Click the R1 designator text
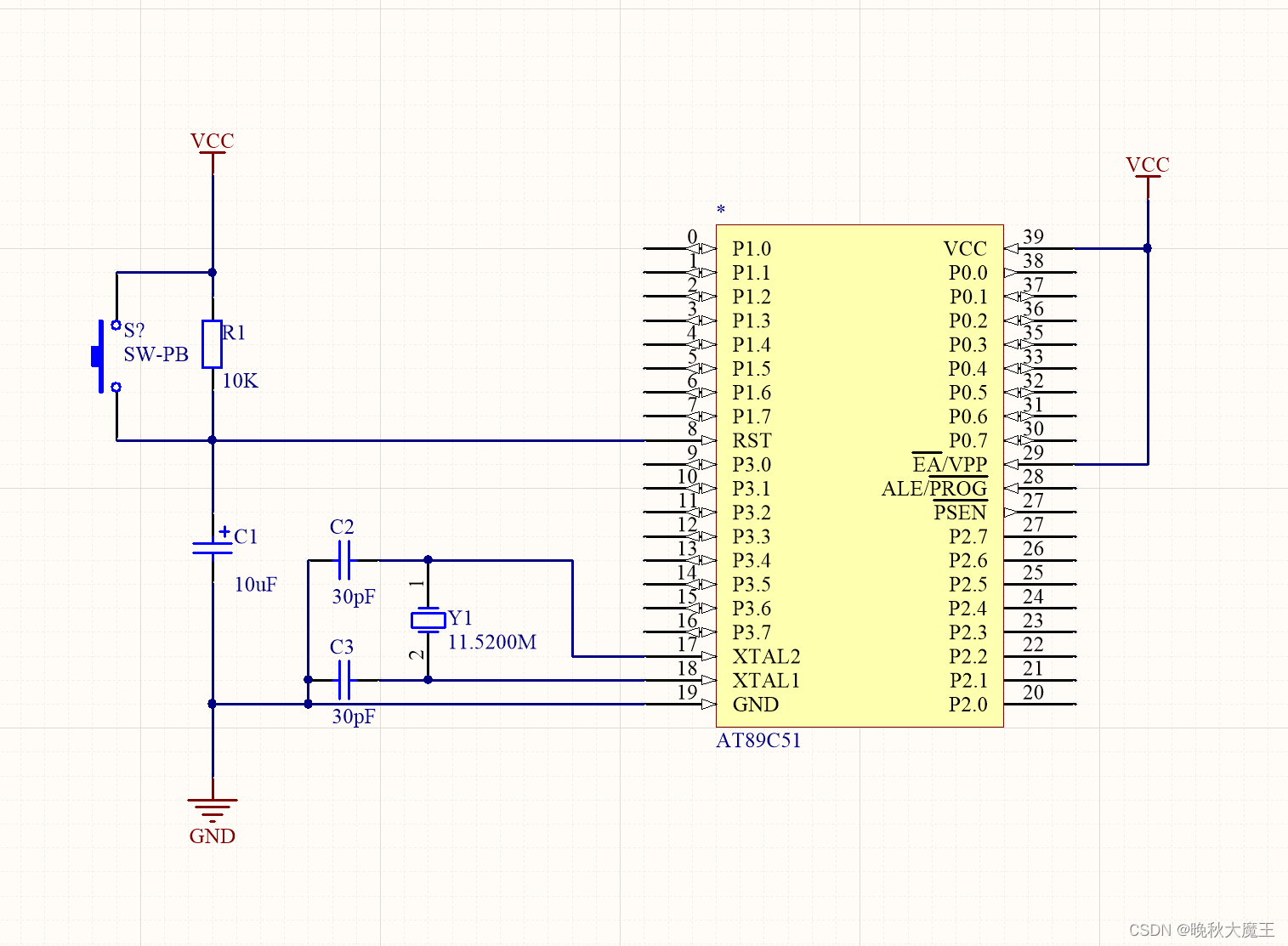This screenshot has width=1288, height=946. tap(234, 332)
